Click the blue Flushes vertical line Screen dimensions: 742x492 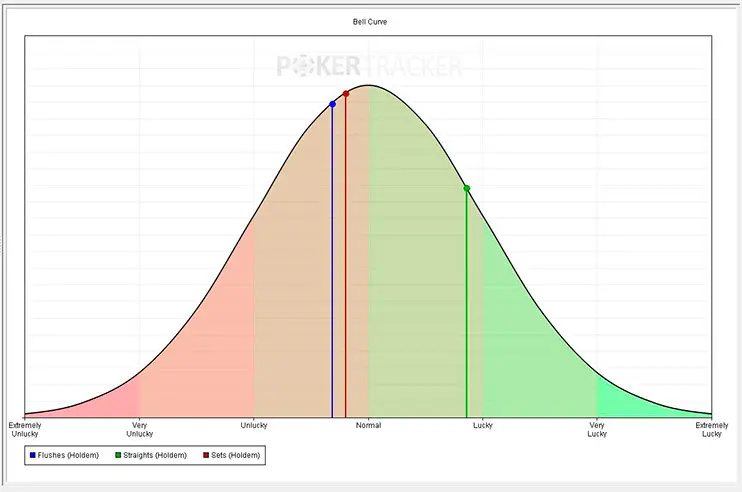[x=332, y=263]
